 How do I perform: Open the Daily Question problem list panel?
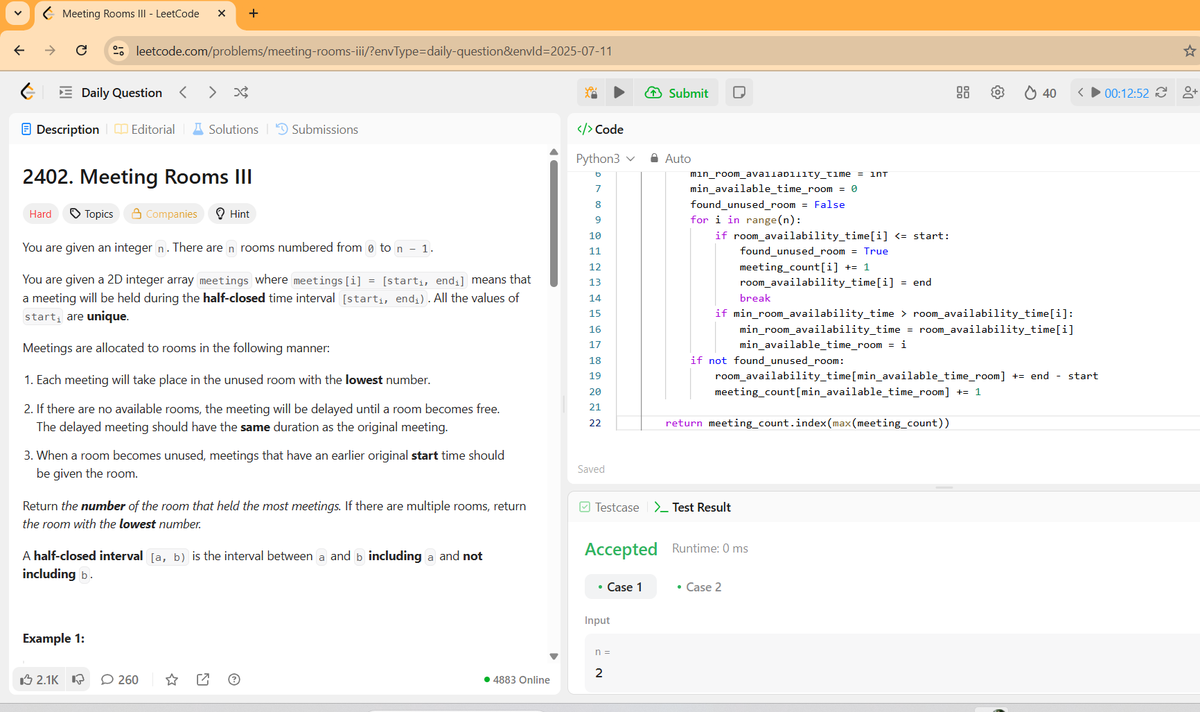point(111,93)
